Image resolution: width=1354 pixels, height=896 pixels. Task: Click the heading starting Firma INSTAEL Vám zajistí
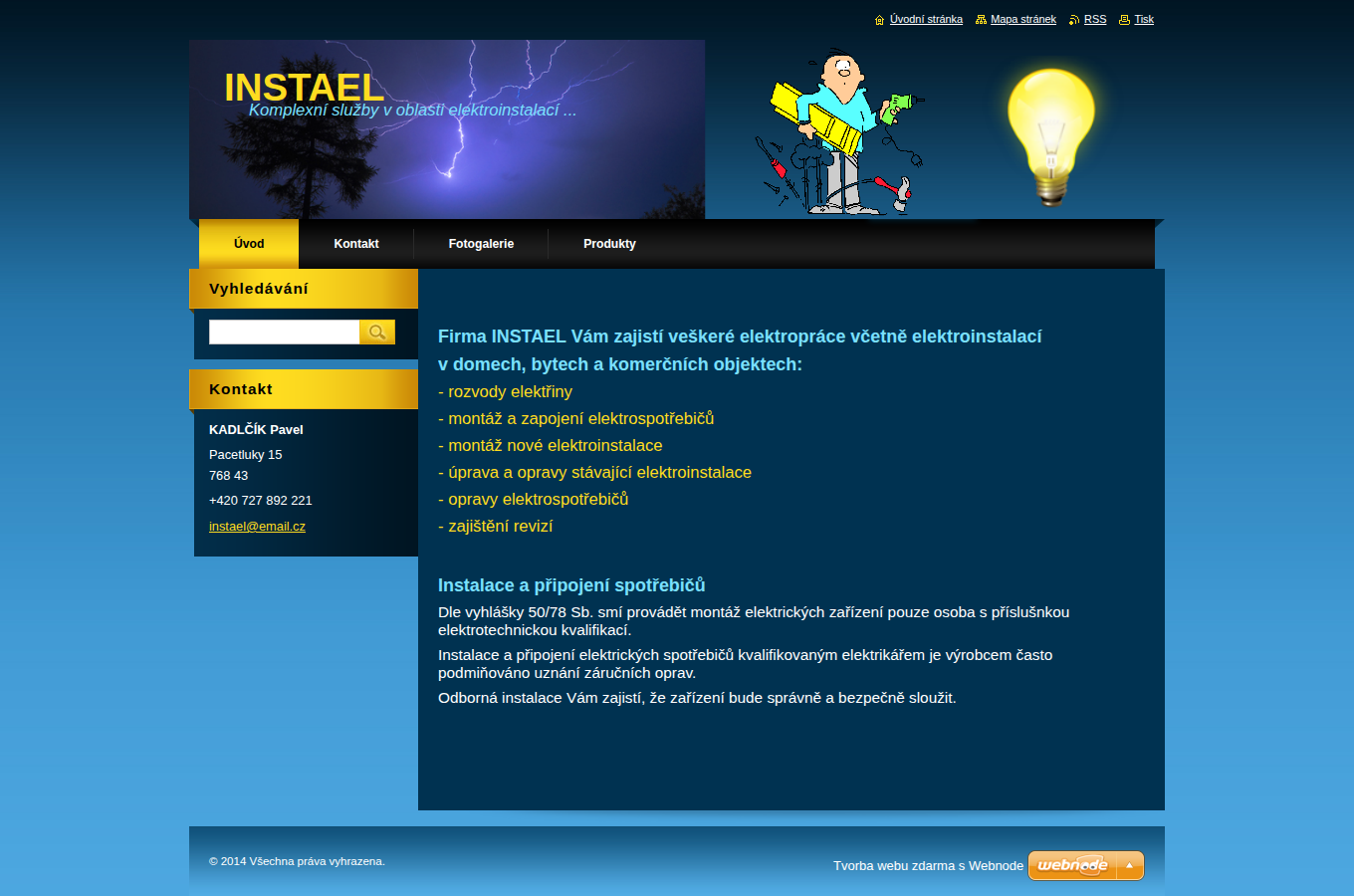(740, 350)
